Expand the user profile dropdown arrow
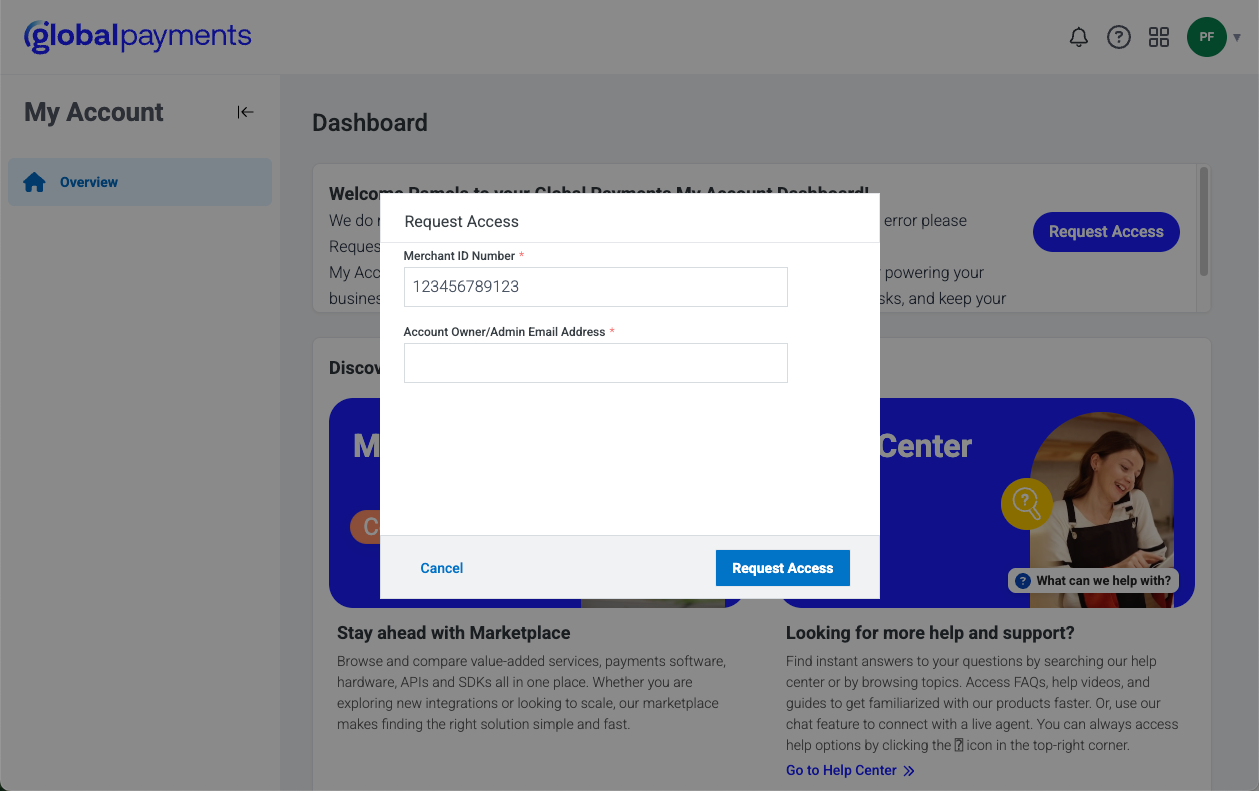The image size is (1259, 791). pos(1237,38)
